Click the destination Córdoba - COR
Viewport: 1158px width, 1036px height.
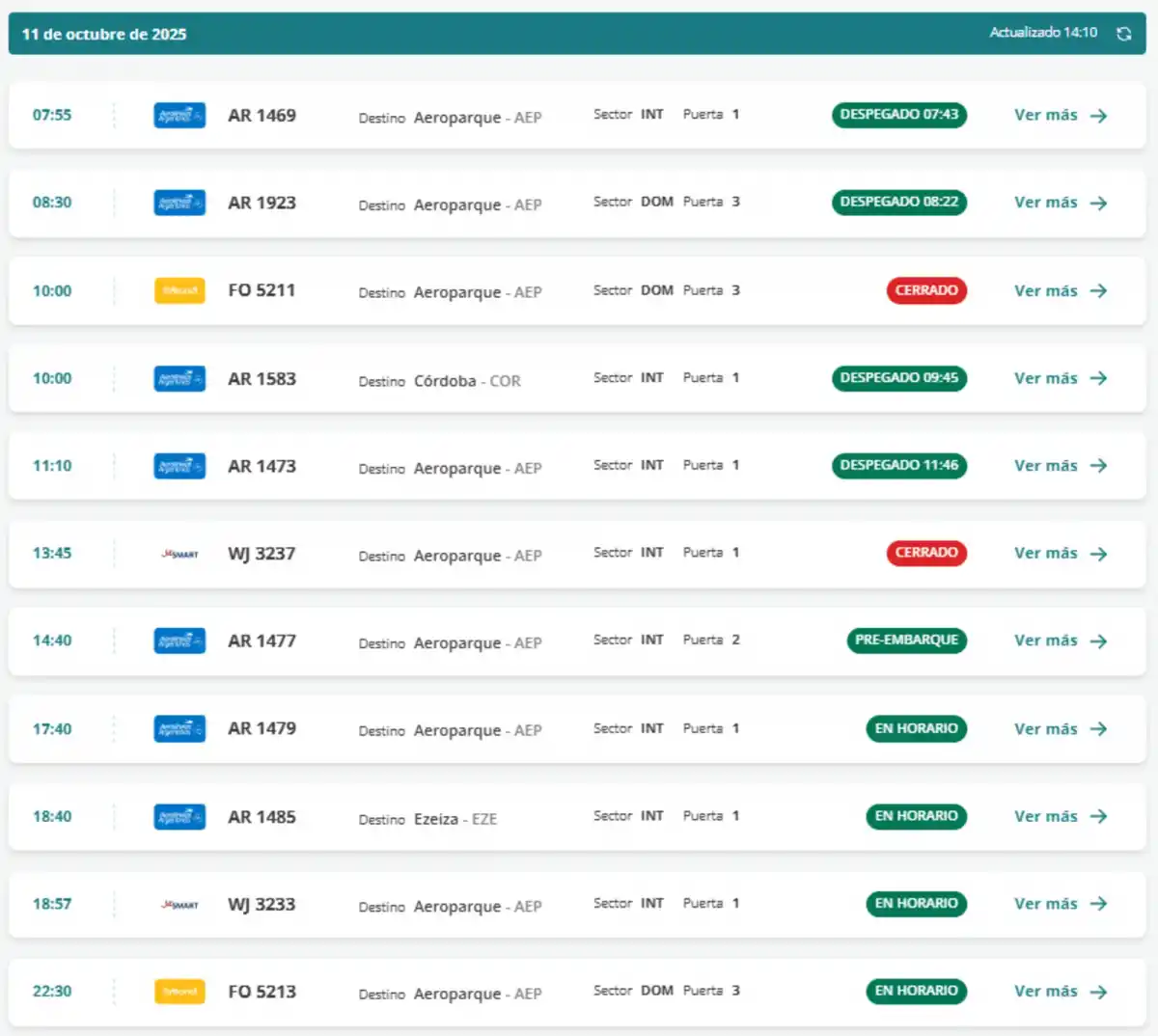click(467, 381)
